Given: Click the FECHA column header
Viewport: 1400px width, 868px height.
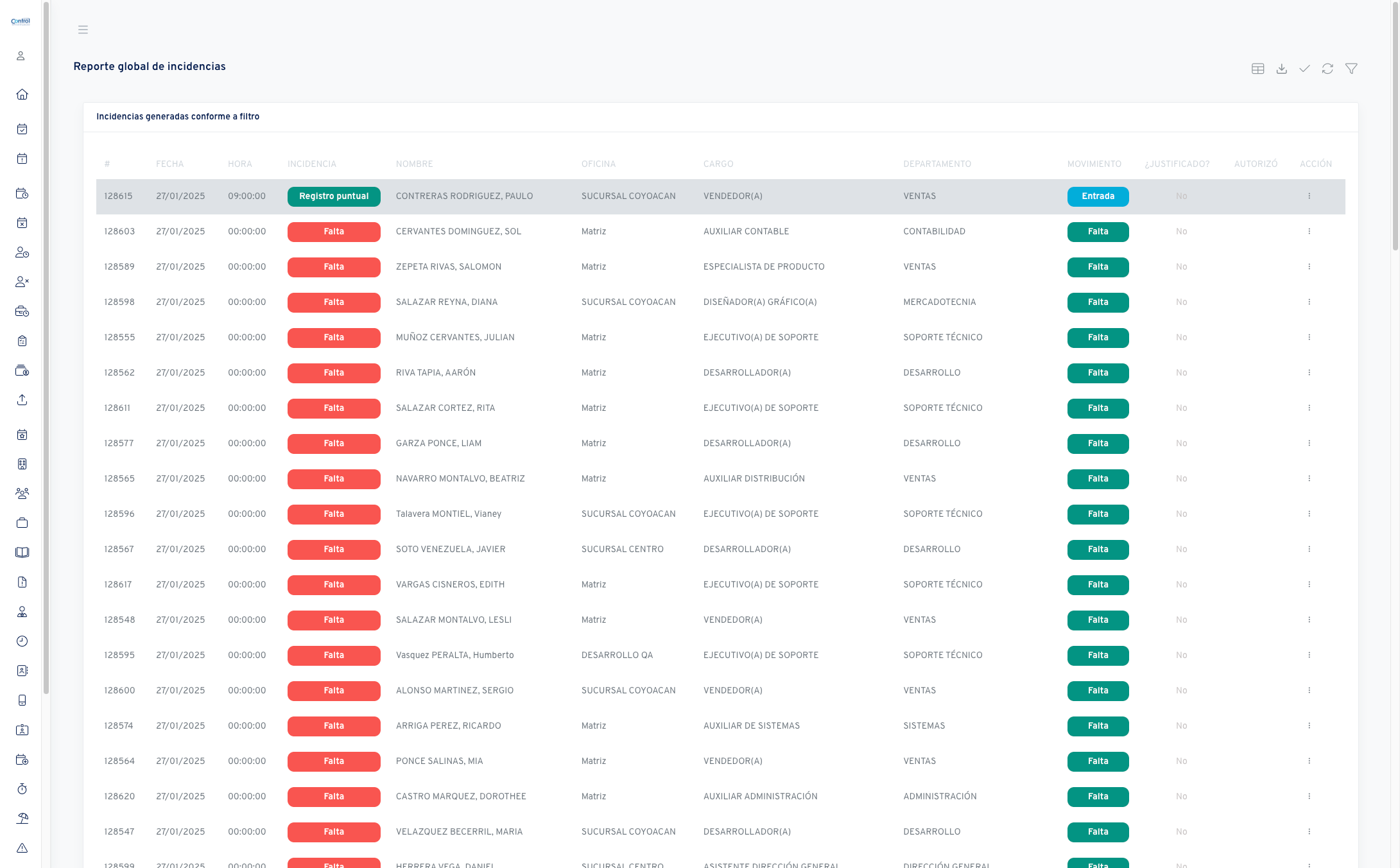Looking at the screenshot, I should point(169,164).
